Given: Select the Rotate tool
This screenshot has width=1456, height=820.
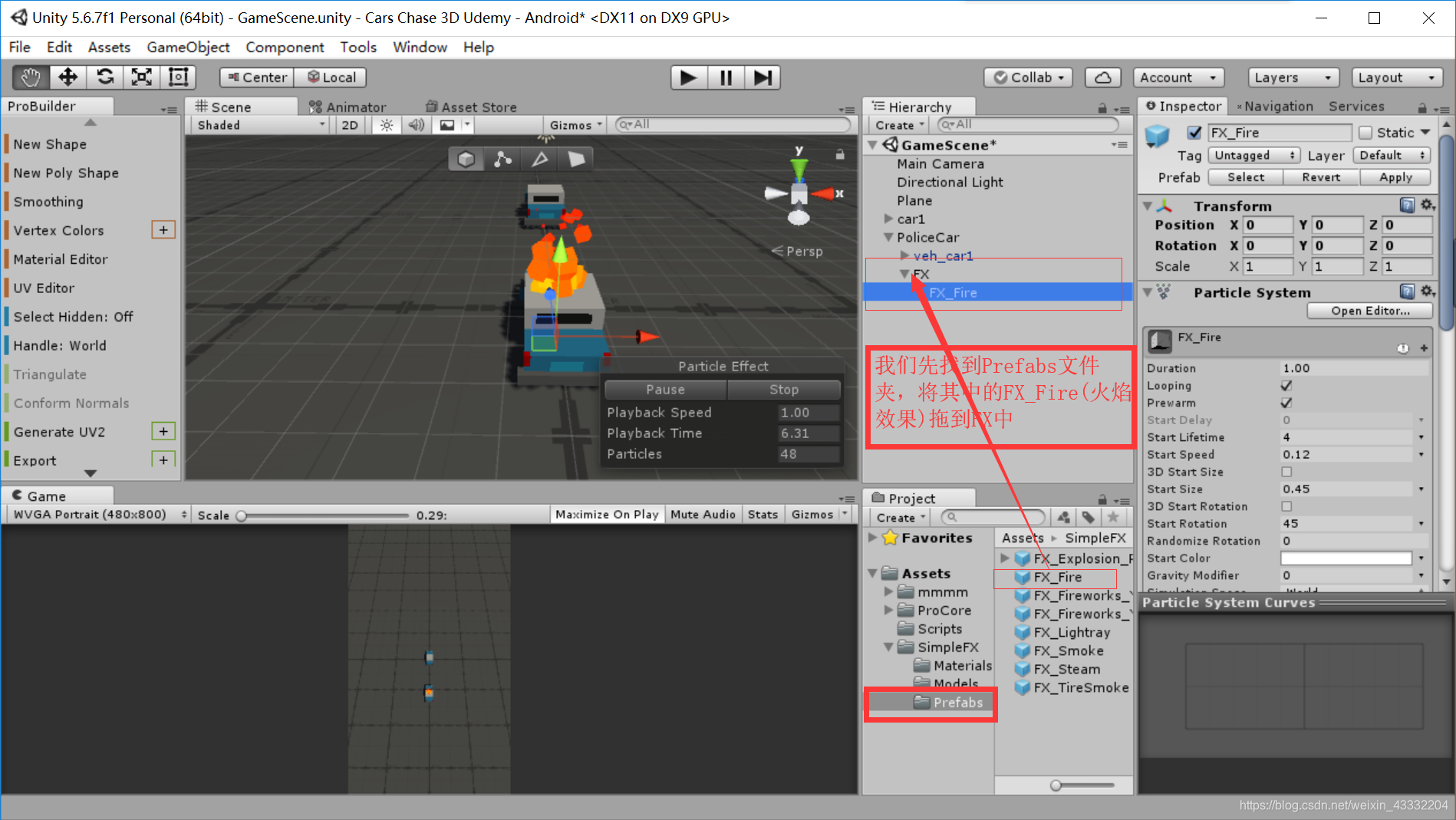Looking at the screenshot, I should (104, 77).
